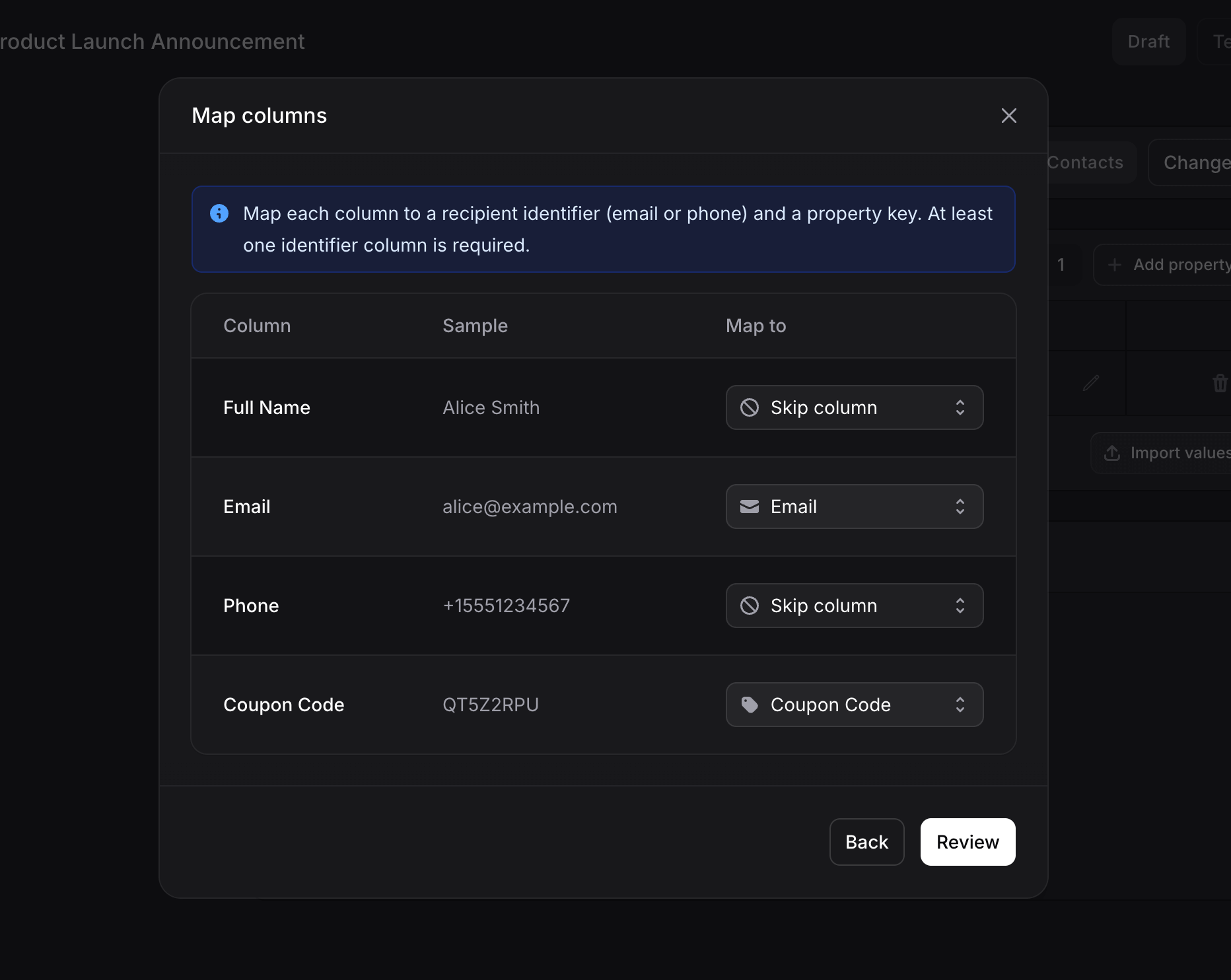
Task: Open Email column mapping dropdown
Action: (855, 507)
